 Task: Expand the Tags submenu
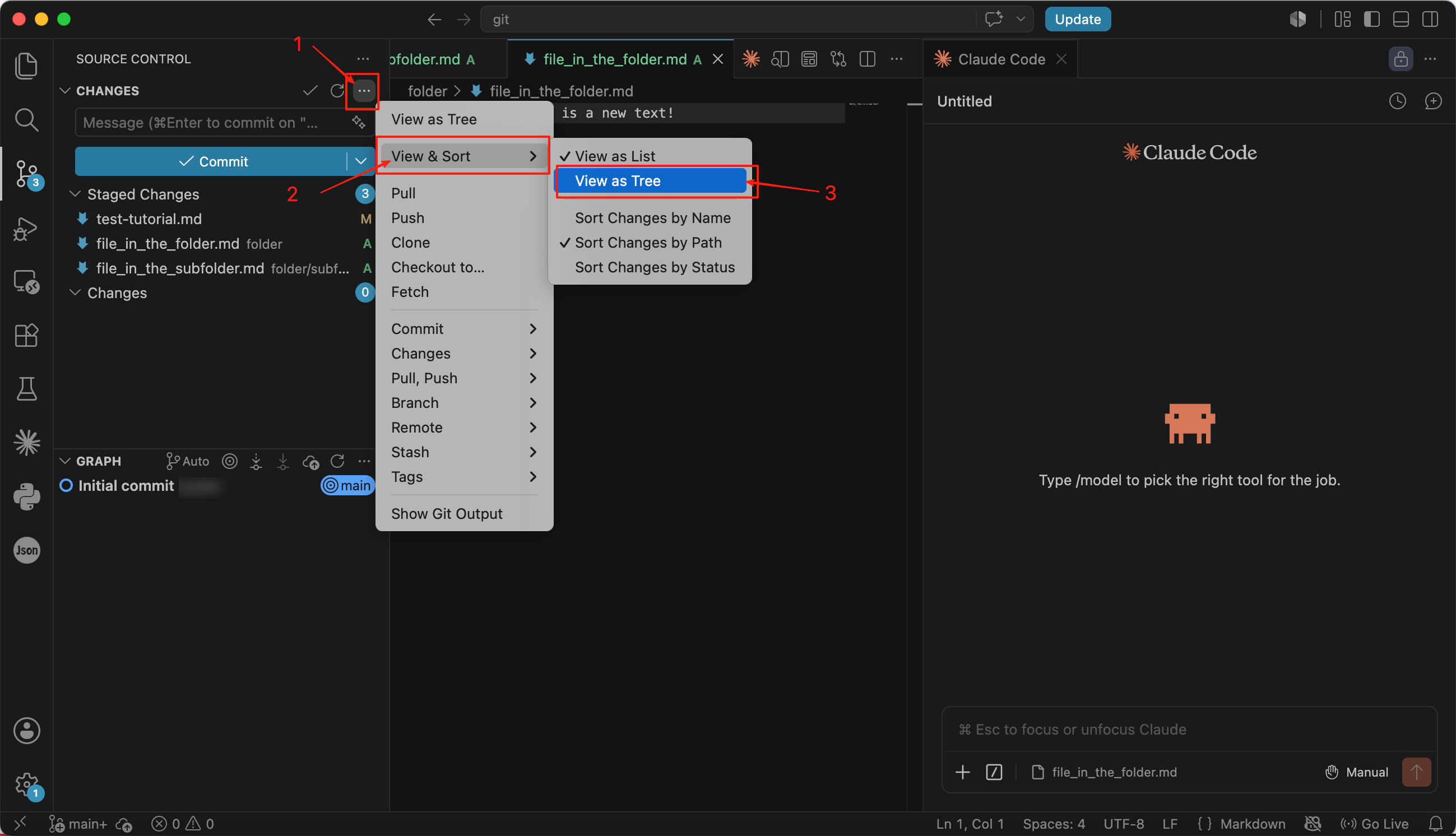tap(464, 477)
